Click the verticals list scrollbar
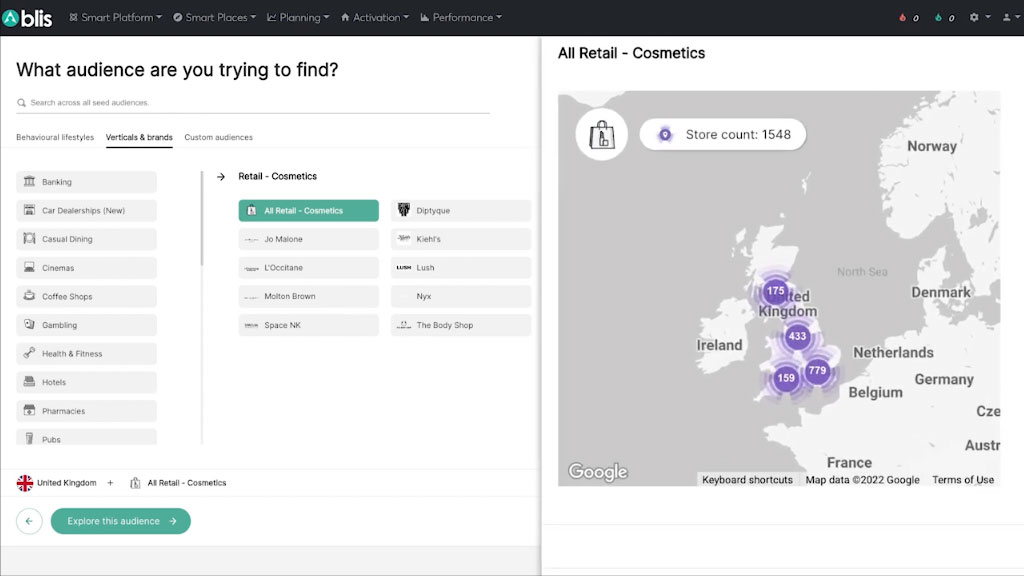This screenshot has height=576, width=1024. [202, 219]
